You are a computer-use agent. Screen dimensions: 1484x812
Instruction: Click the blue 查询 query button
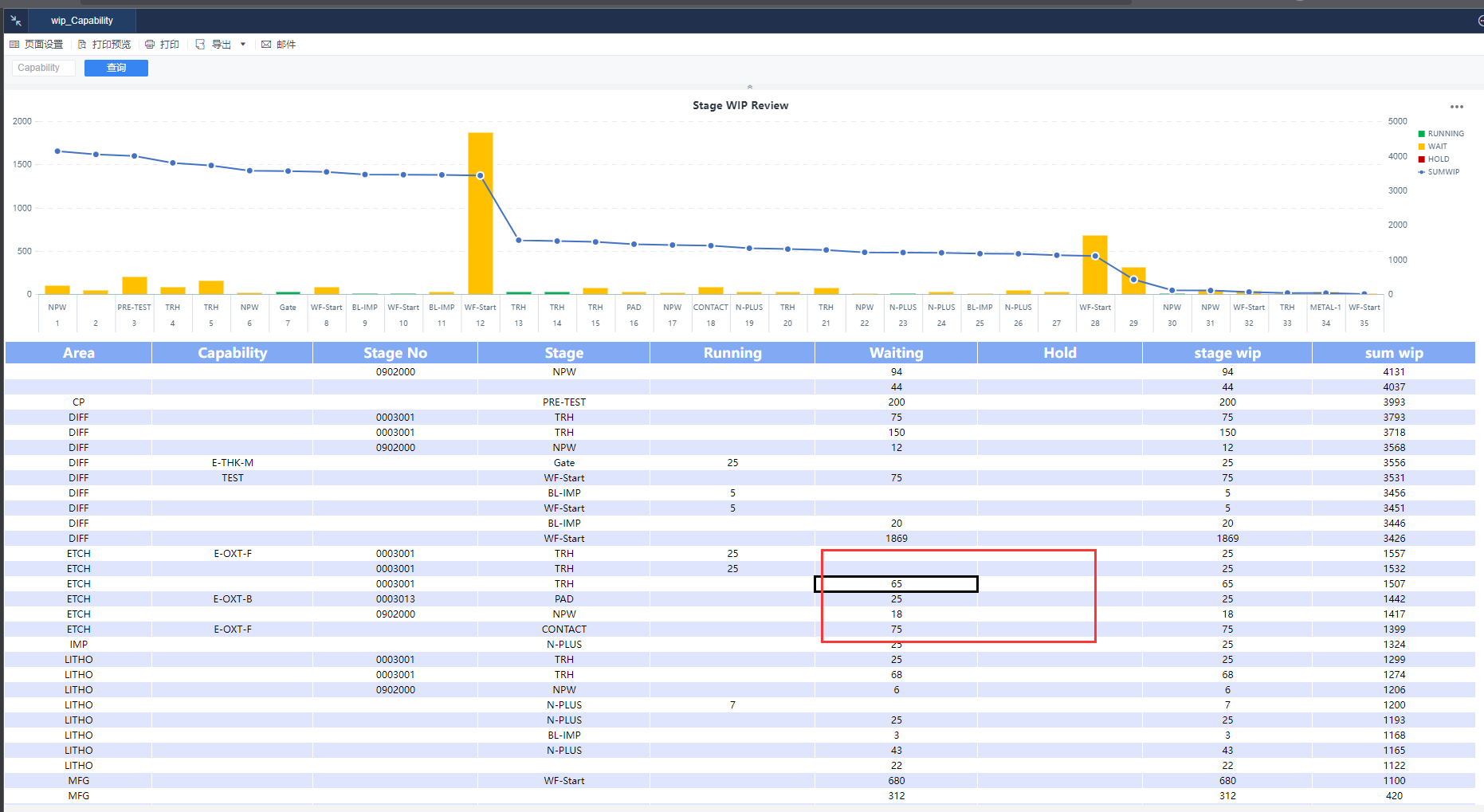click(116, 68)
